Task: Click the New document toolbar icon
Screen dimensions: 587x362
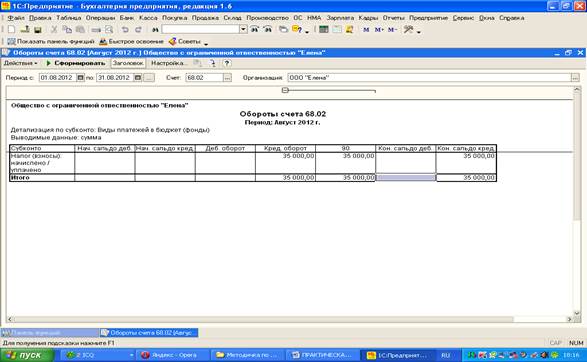Action: coord(11,30)
